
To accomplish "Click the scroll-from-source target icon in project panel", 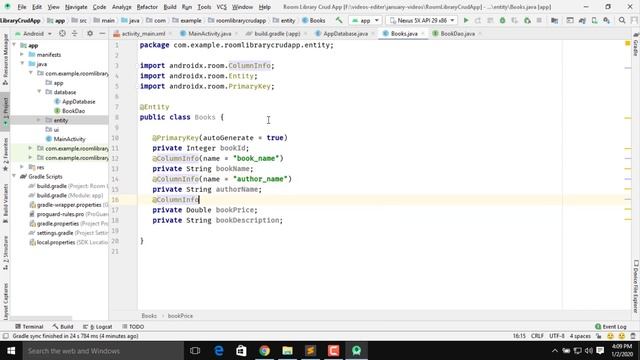I will coord(62,33).
